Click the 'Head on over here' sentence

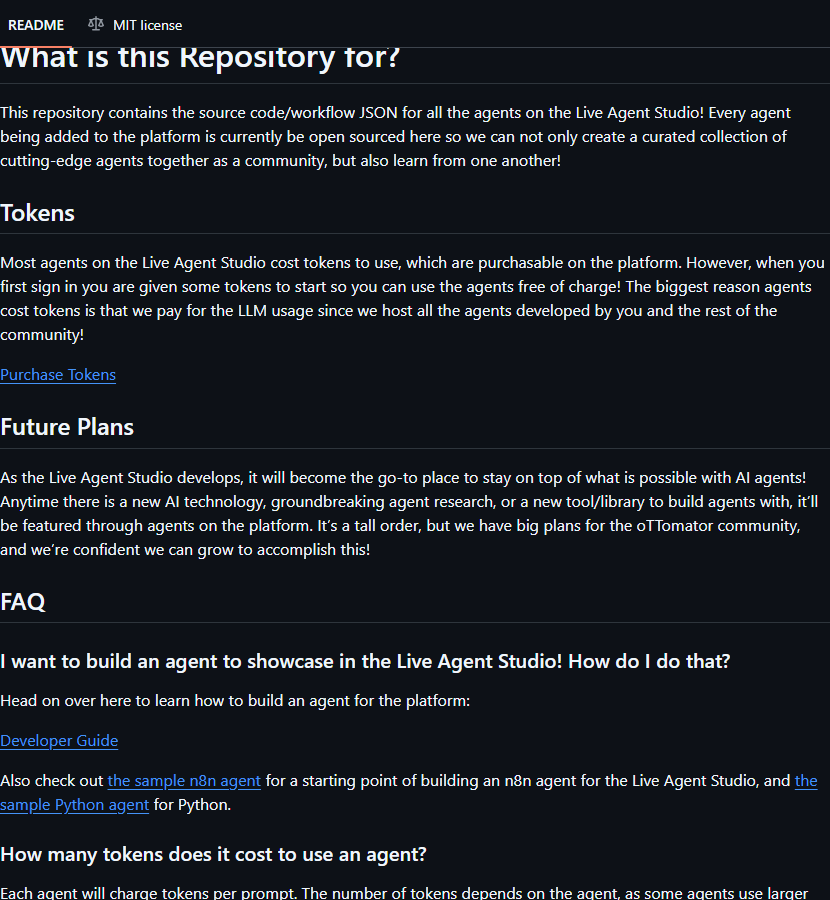tap(235, 701)
